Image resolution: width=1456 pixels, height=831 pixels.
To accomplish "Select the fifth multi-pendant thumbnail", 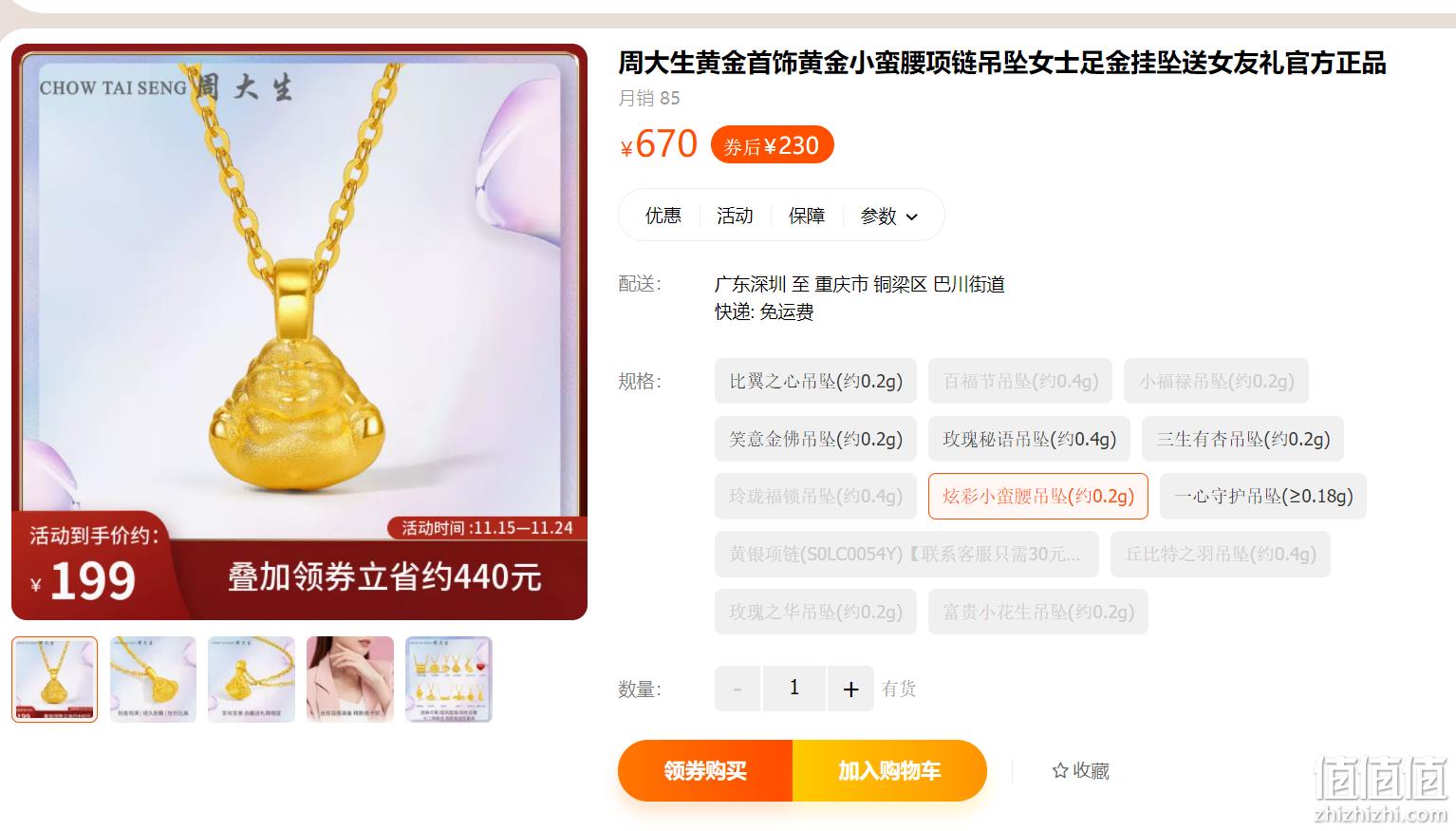I will [x=449, y=679].
